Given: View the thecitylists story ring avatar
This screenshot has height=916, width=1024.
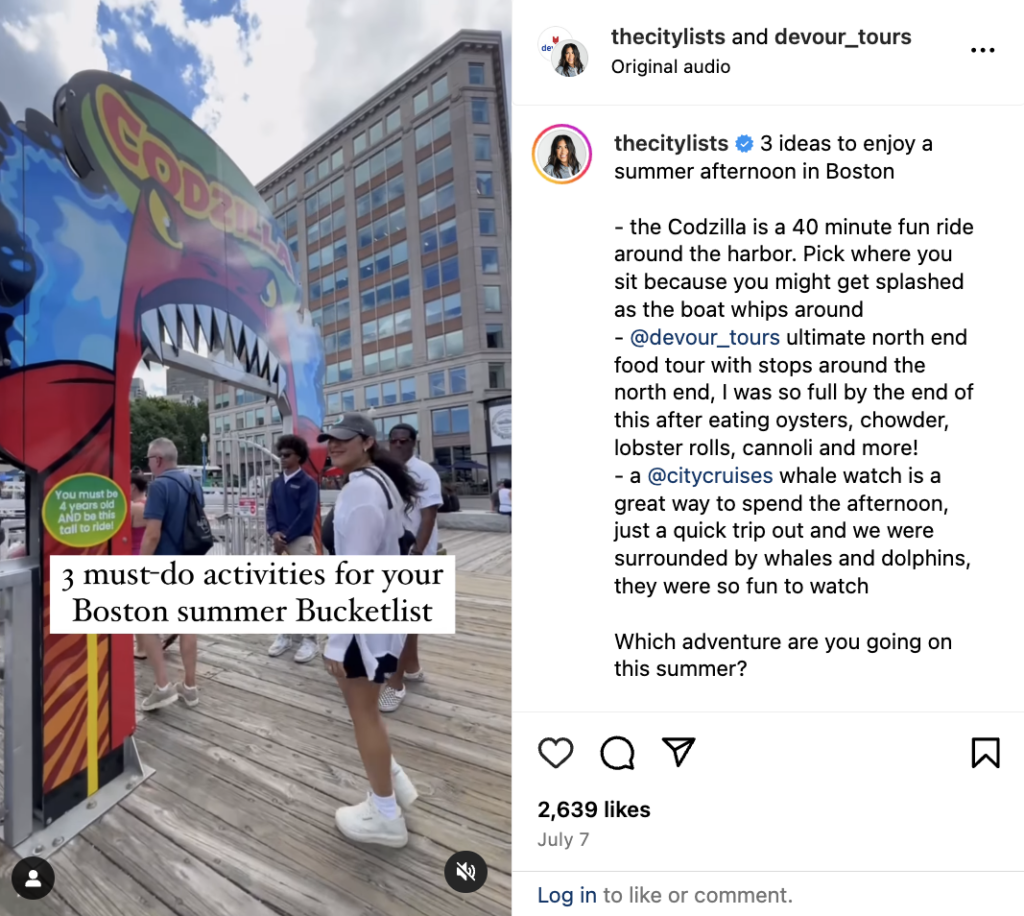Looking at the screenshot, I should click(x=562, y=154).
